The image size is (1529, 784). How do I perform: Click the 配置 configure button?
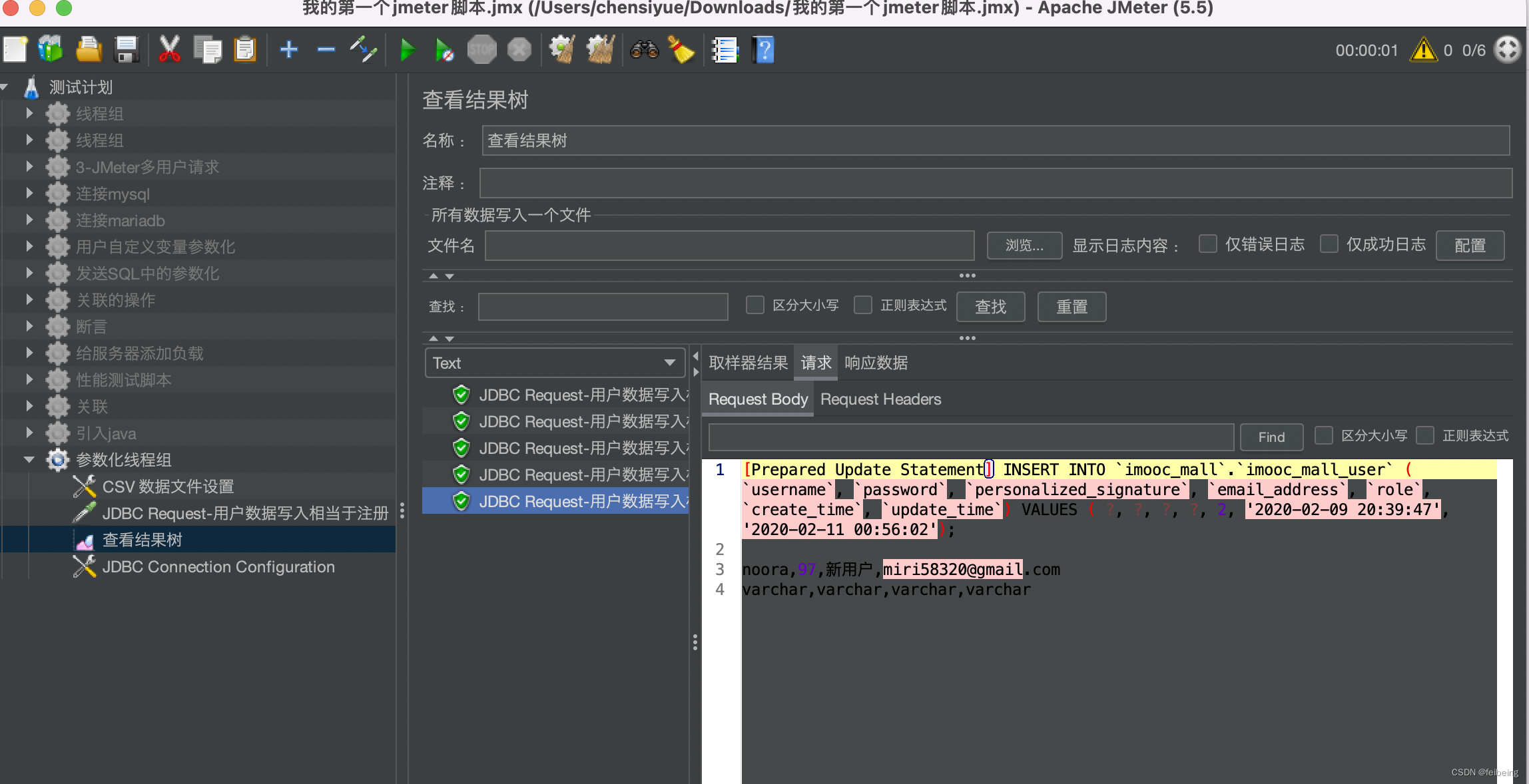1470,246
